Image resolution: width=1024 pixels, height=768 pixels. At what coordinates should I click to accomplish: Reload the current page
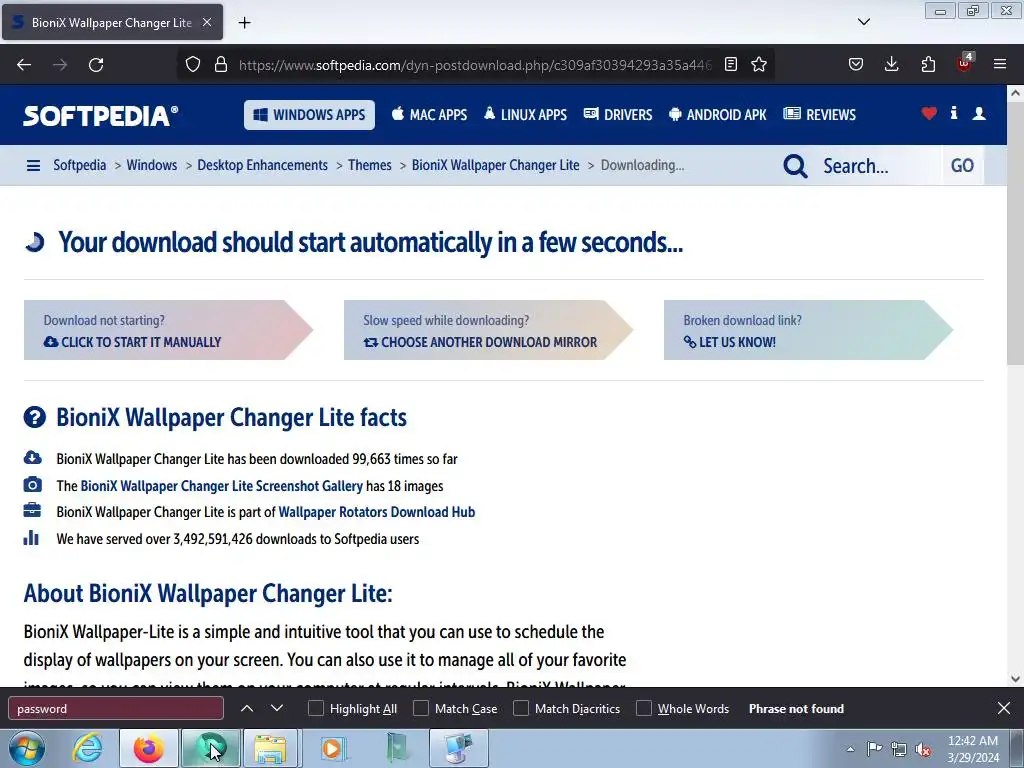click(96, 65)
